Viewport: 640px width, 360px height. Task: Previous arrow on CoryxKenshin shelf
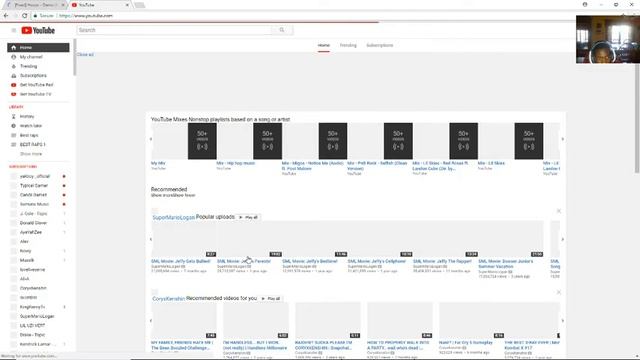tap(151, 320)
